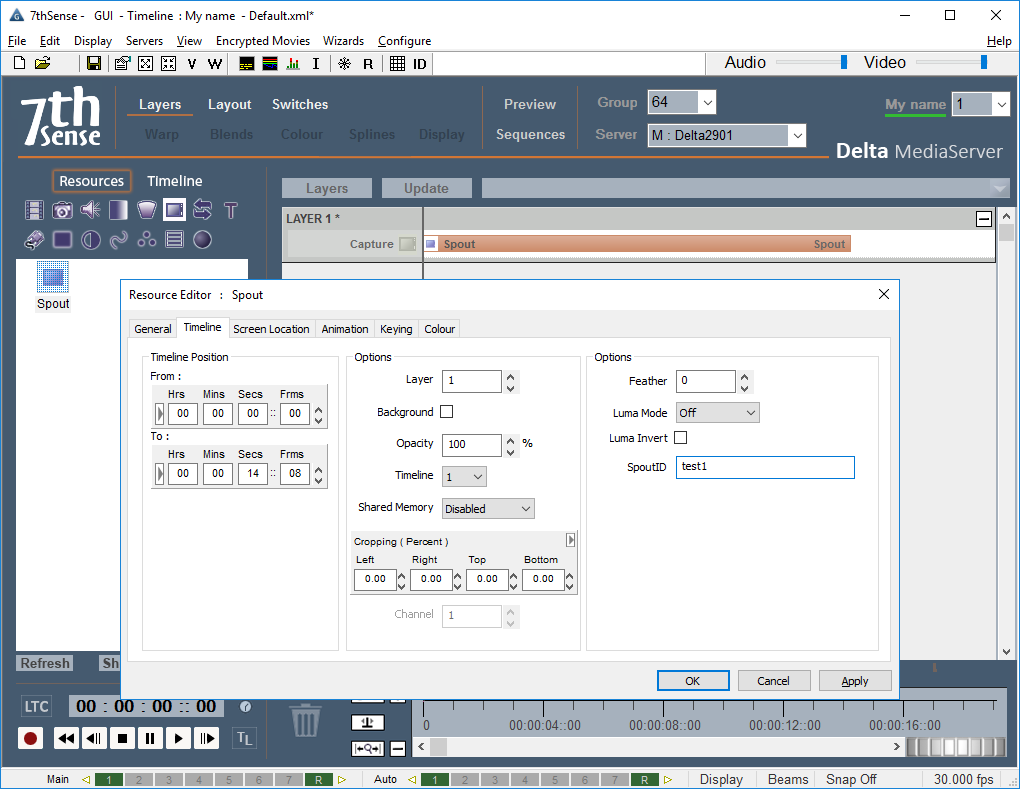Click the Refresh button
This screenshot has width=1020, height=789.
point(45,663)
